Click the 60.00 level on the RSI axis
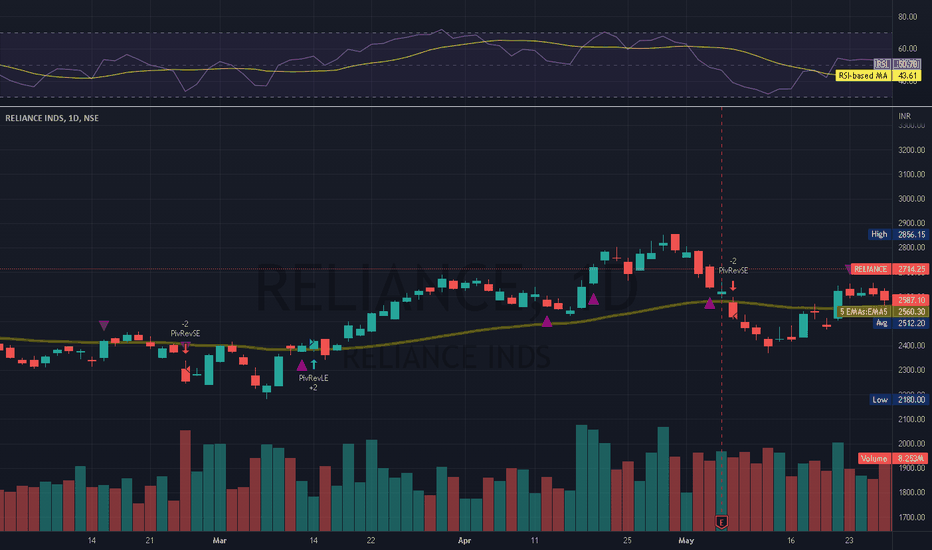This screenshot has width=932, height=550. point(908,49)
